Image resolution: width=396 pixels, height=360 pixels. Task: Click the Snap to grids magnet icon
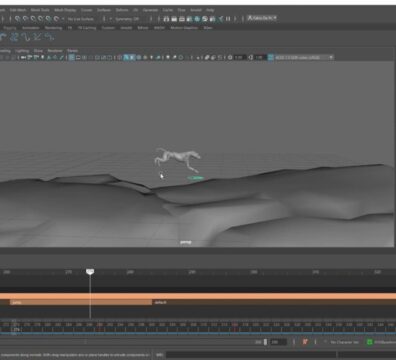[x=17, y=19]
